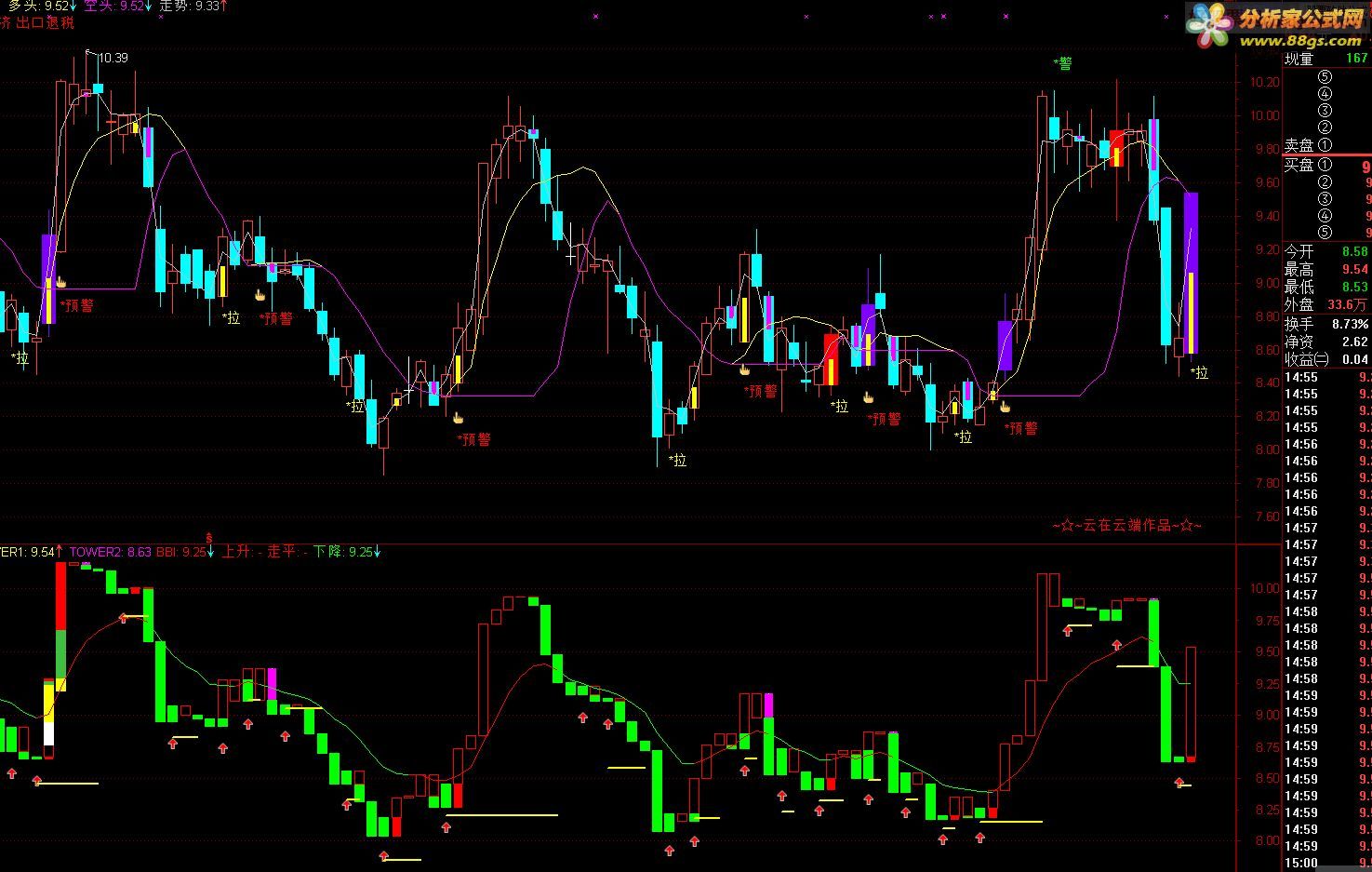Click the red $ marker above lower chart
The image size is (1372, 872).
209,538
